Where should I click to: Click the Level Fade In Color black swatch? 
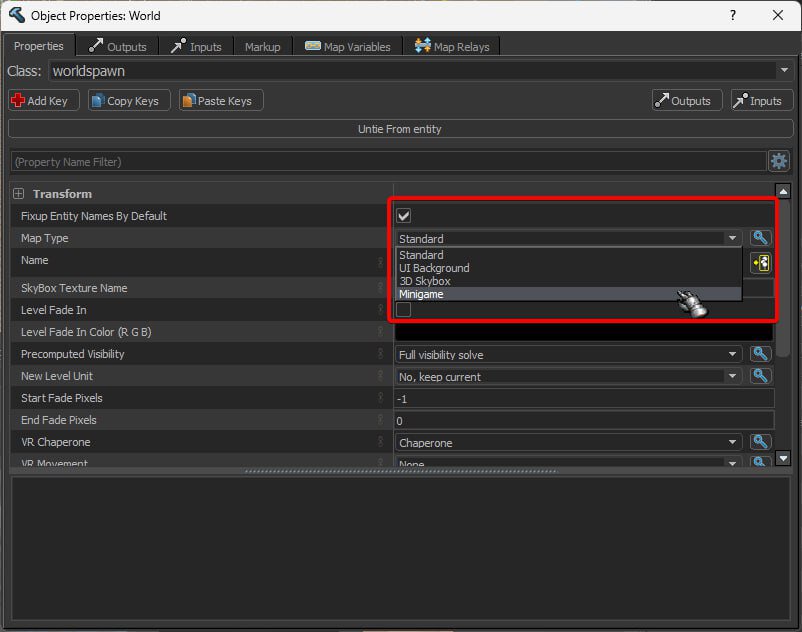click(584, 332)
